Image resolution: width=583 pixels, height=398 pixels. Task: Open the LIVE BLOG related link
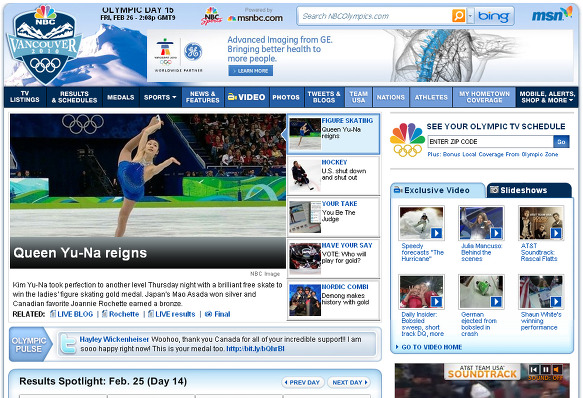click(71, 314)
